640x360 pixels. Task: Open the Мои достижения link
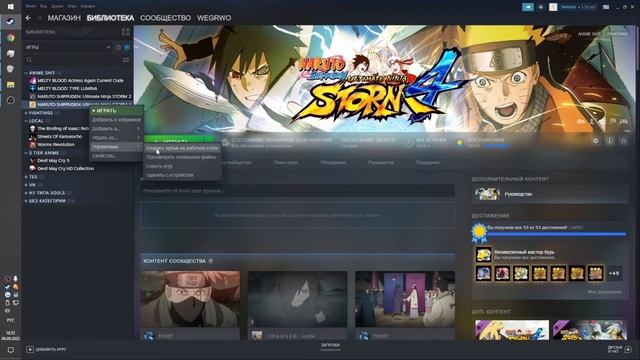tap(604, 292)
